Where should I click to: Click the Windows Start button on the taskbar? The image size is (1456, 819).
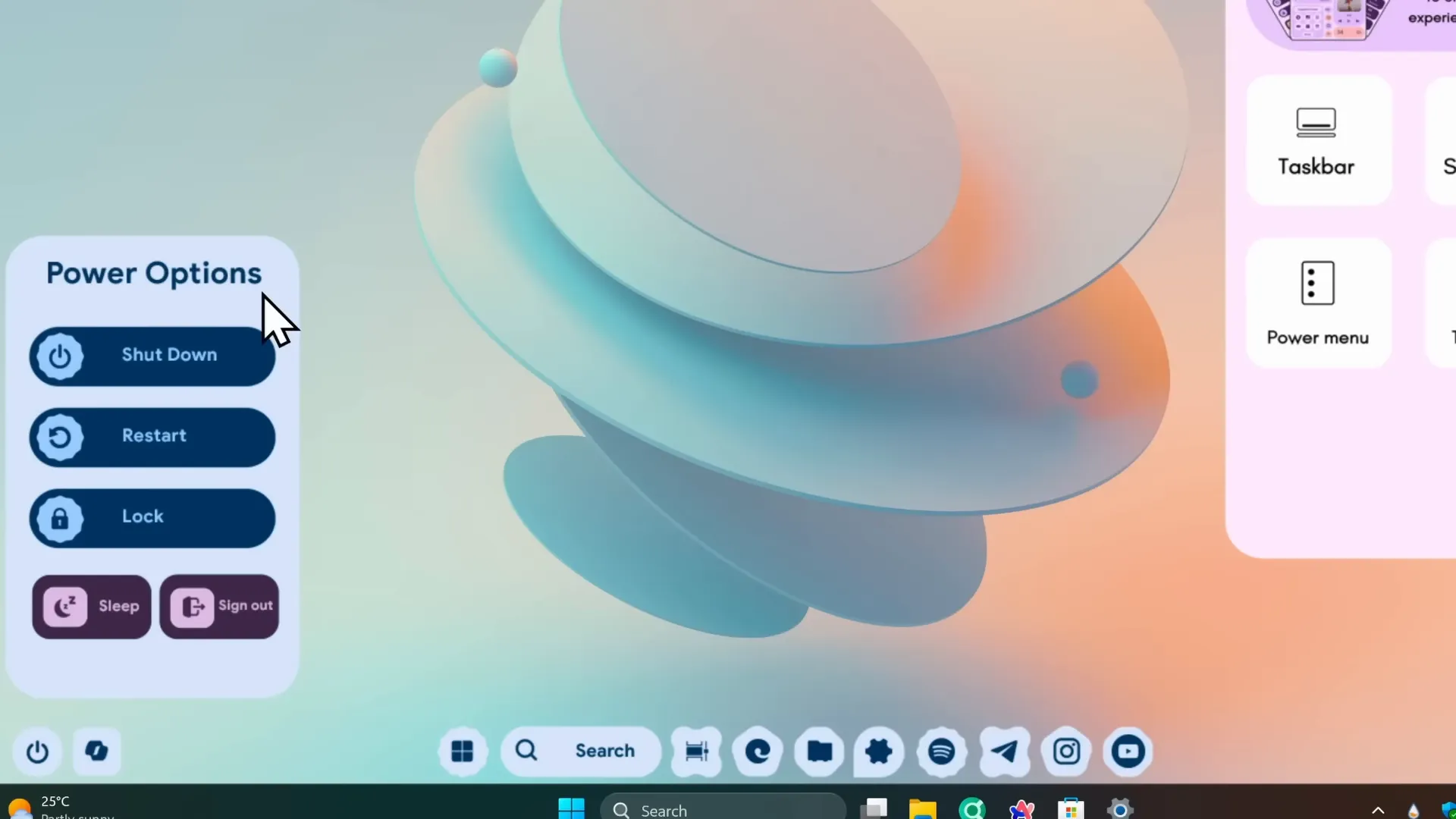click(x=571, y=808)
